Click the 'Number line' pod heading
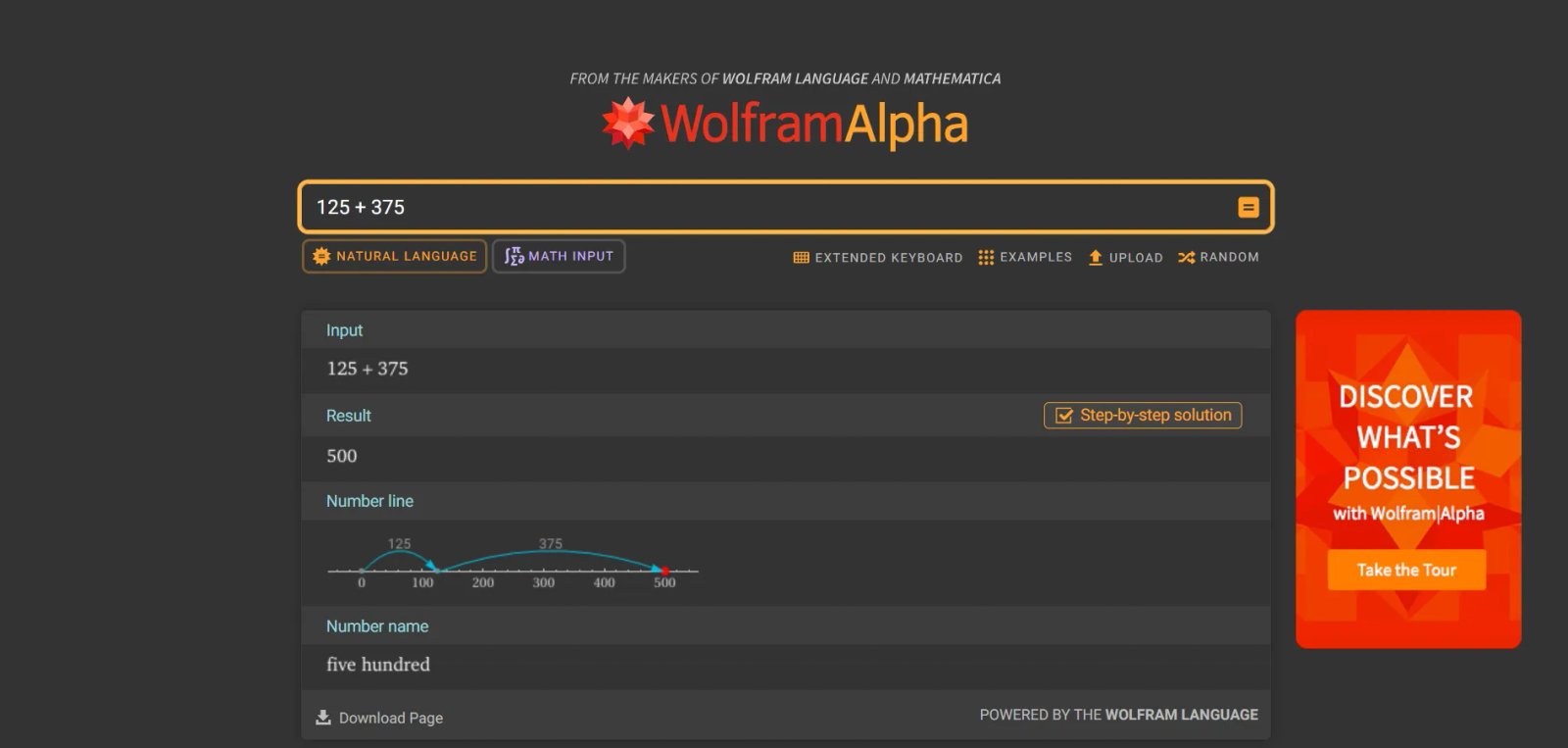This screenshot has height=748, width=1568. point(369,501)
